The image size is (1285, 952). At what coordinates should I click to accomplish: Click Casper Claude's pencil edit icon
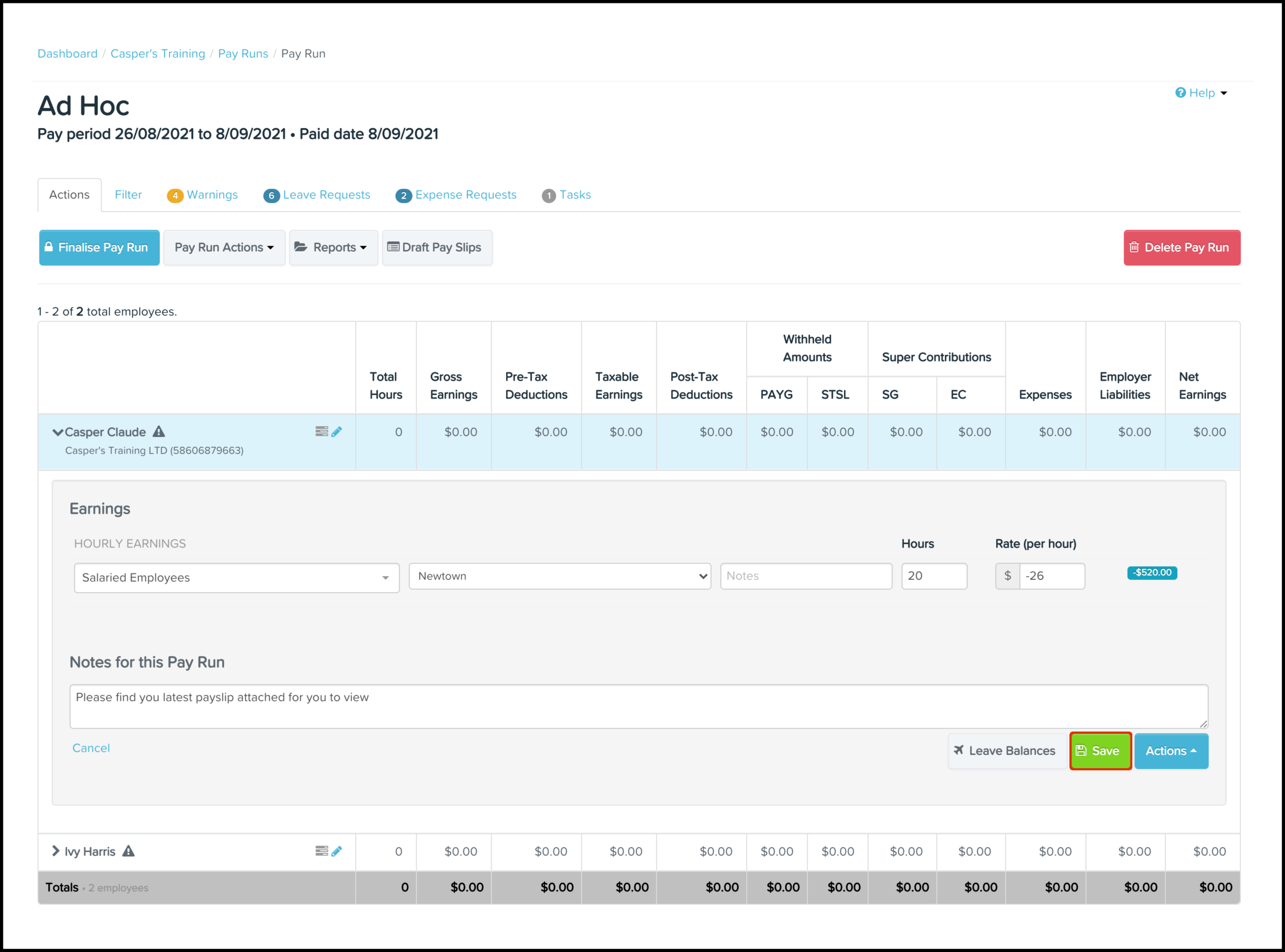click(337, 432)
